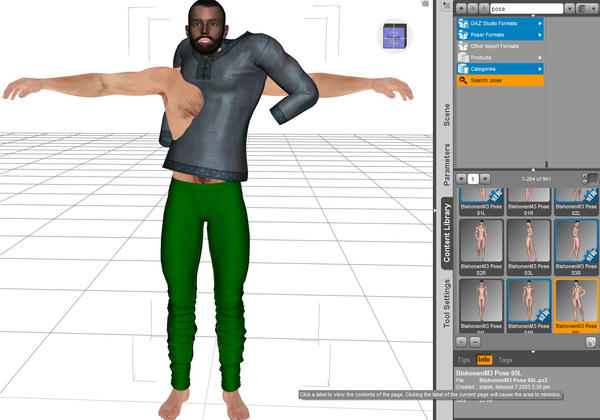Expand the Poser Formats arrow
Image resolution: width=600 pixels, height=420 pixels.
pos(540,35)
